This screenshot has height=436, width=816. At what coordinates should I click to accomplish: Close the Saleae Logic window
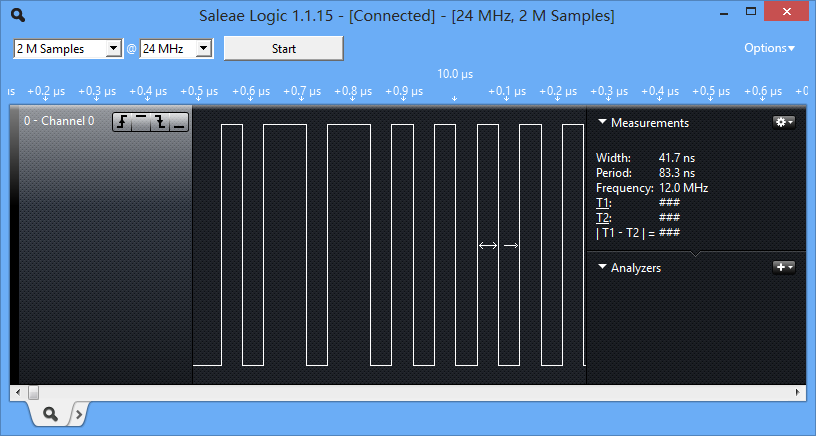pos(787,12)
